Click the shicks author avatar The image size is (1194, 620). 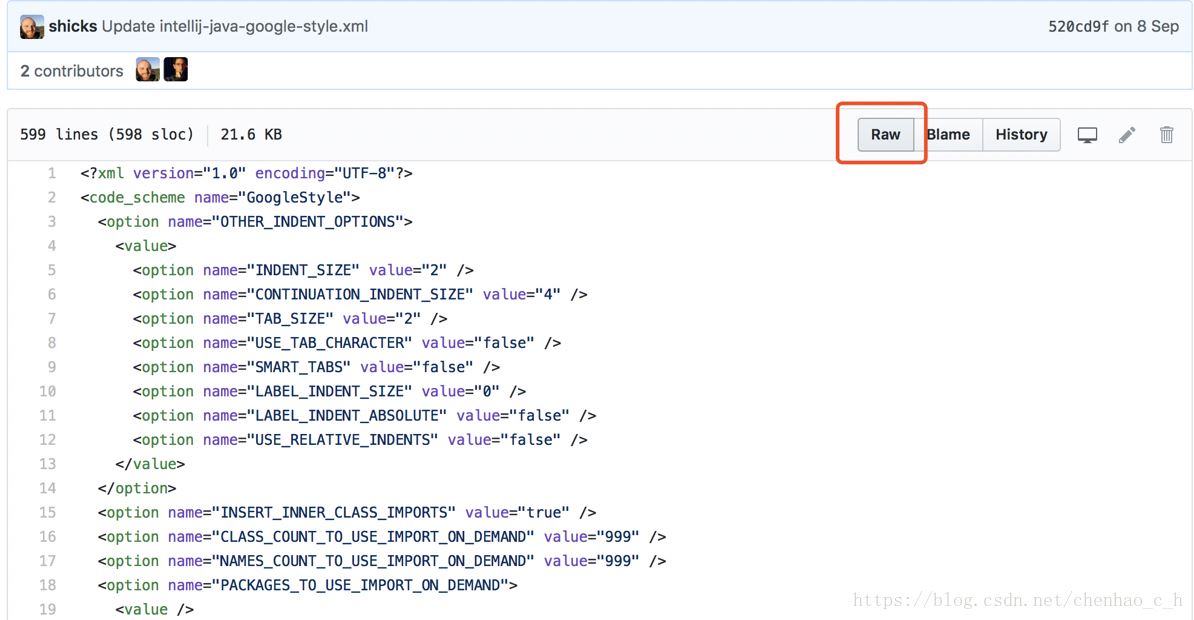31,27
